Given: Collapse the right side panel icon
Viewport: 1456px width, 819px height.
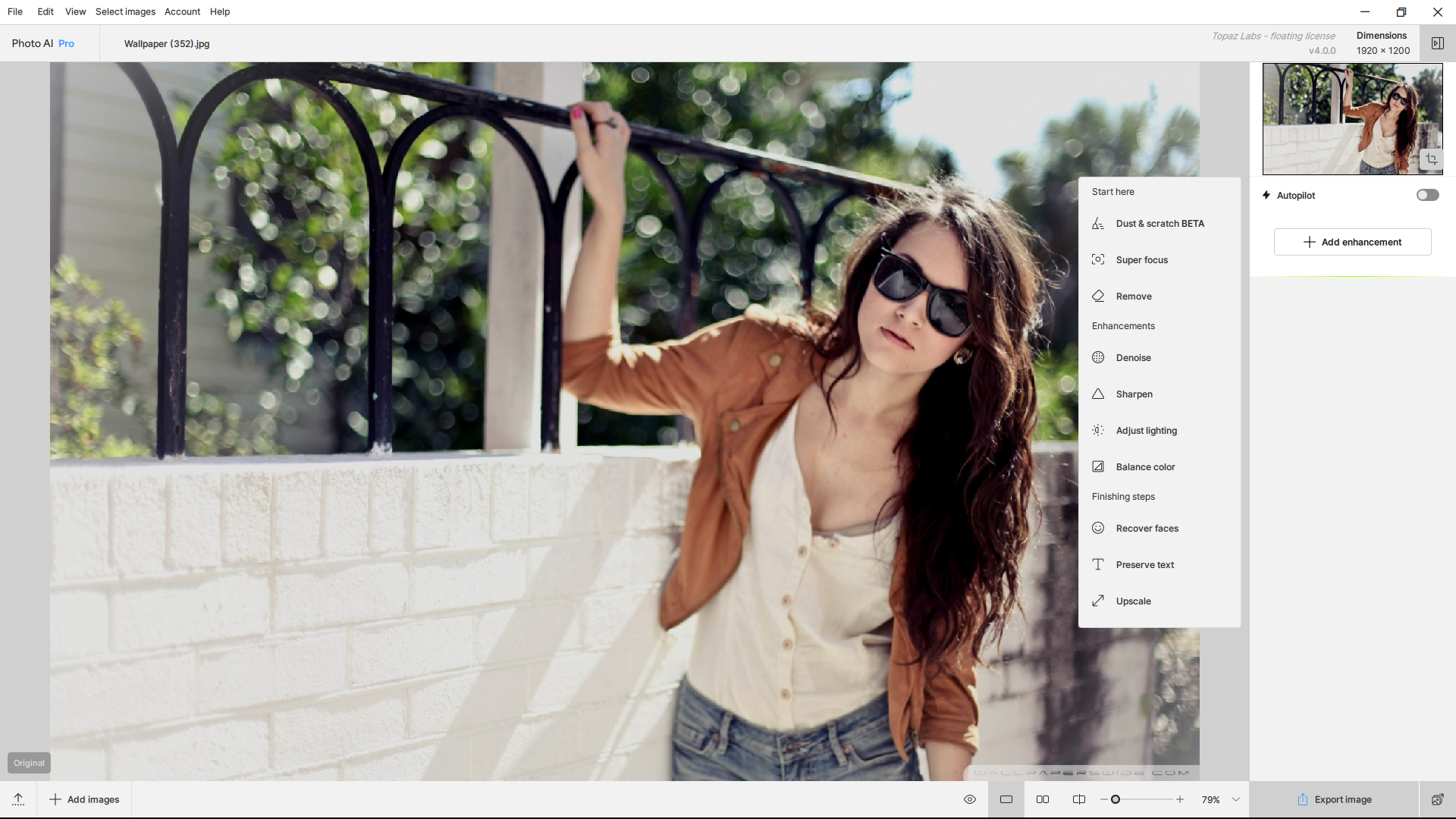Looking at the screenshot, I should click(x=1437, y=43).
